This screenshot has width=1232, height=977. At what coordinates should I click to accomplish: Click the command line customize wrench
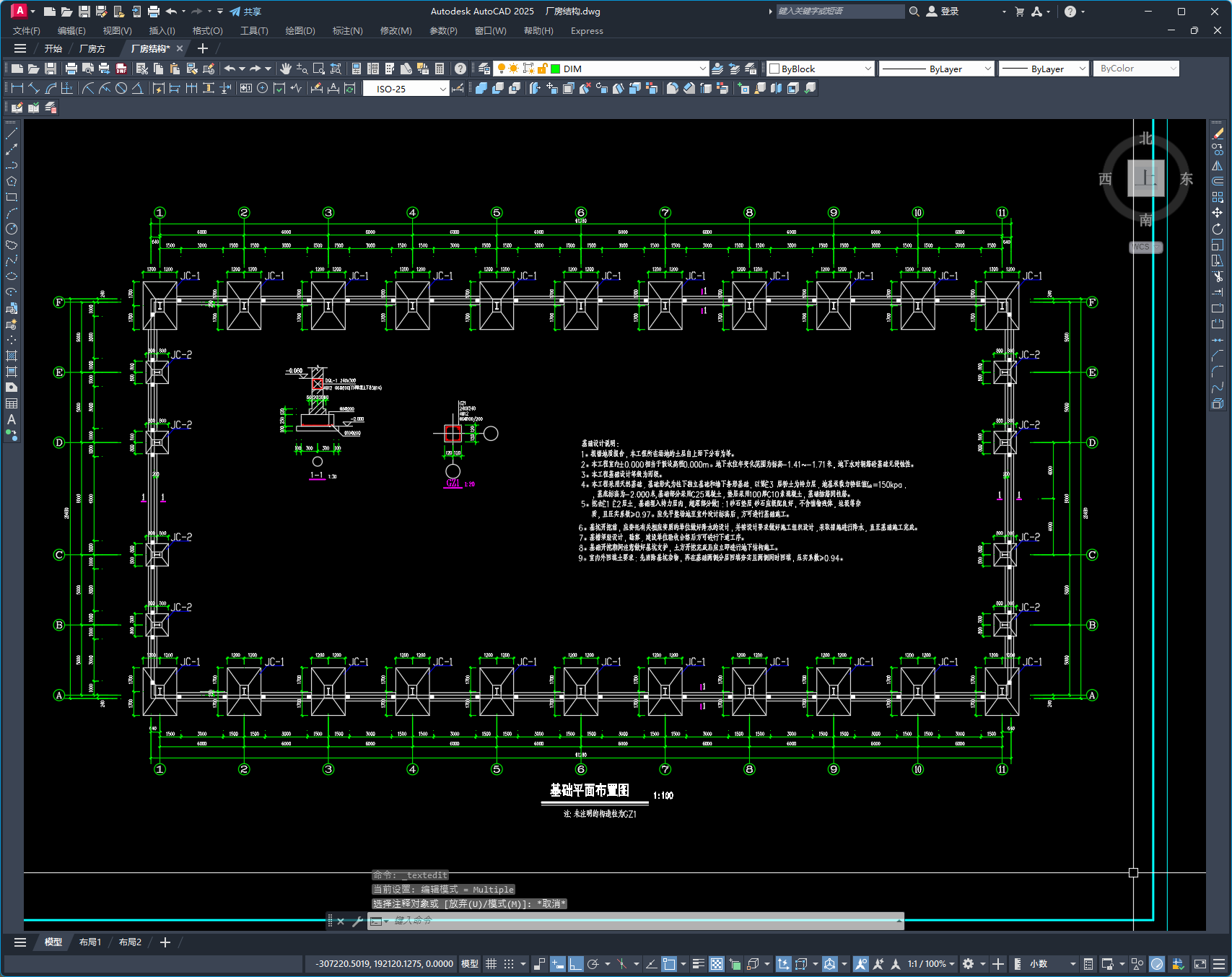(357, 921)
